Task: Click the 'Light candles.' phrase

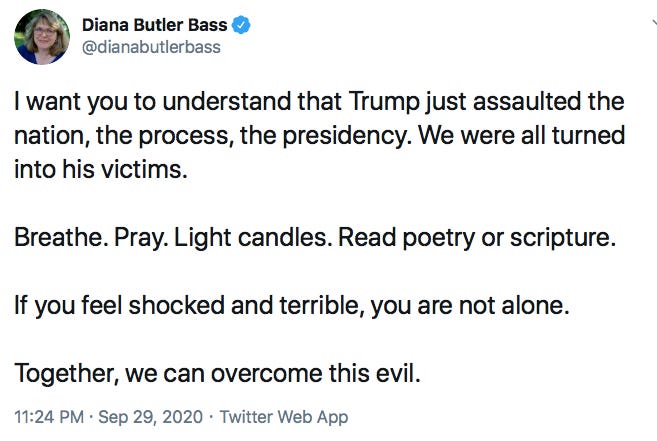Action: tap(253, 237)
